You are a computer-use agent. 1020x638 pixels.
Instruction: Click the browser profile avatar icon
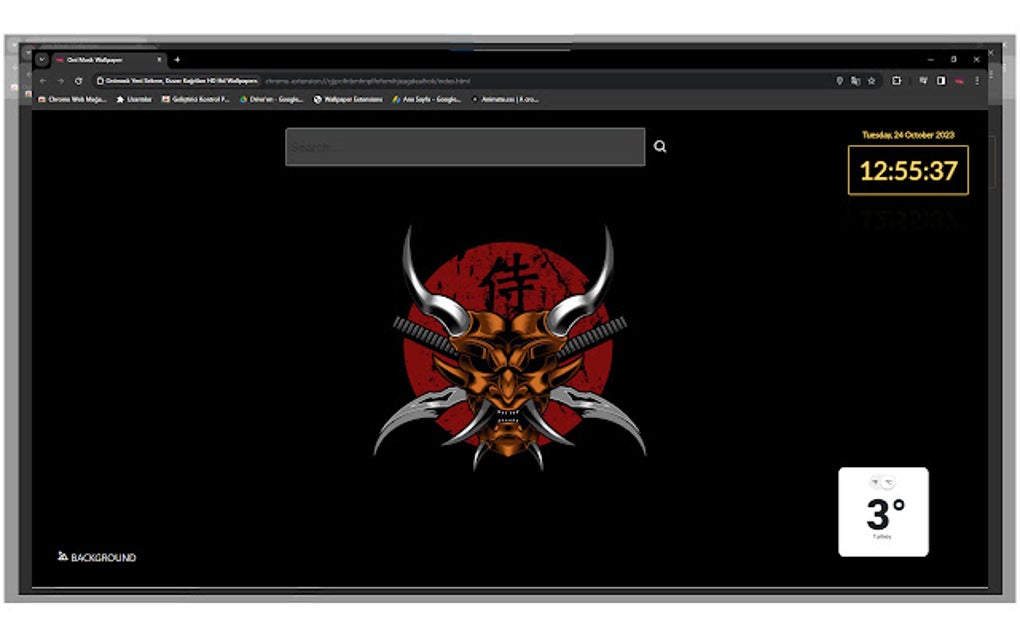tap(958, 81)
